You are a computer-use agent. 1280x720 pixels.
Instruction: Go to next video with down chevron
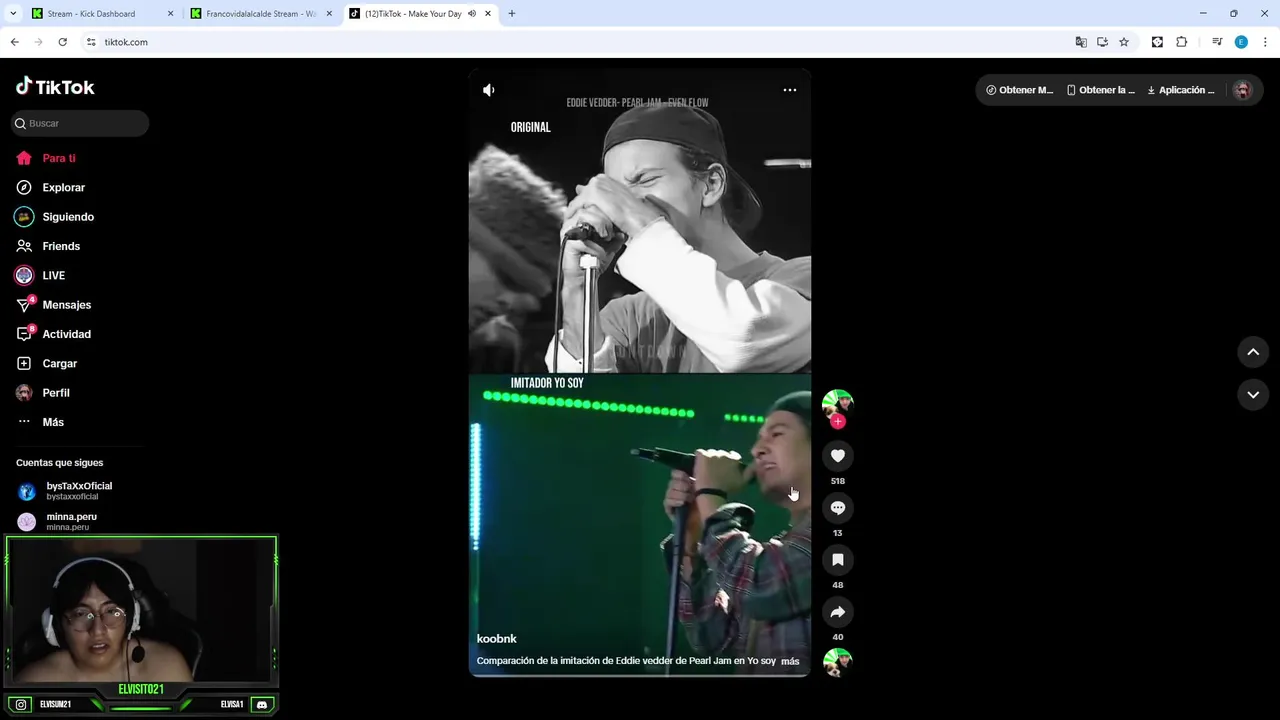1253,395
